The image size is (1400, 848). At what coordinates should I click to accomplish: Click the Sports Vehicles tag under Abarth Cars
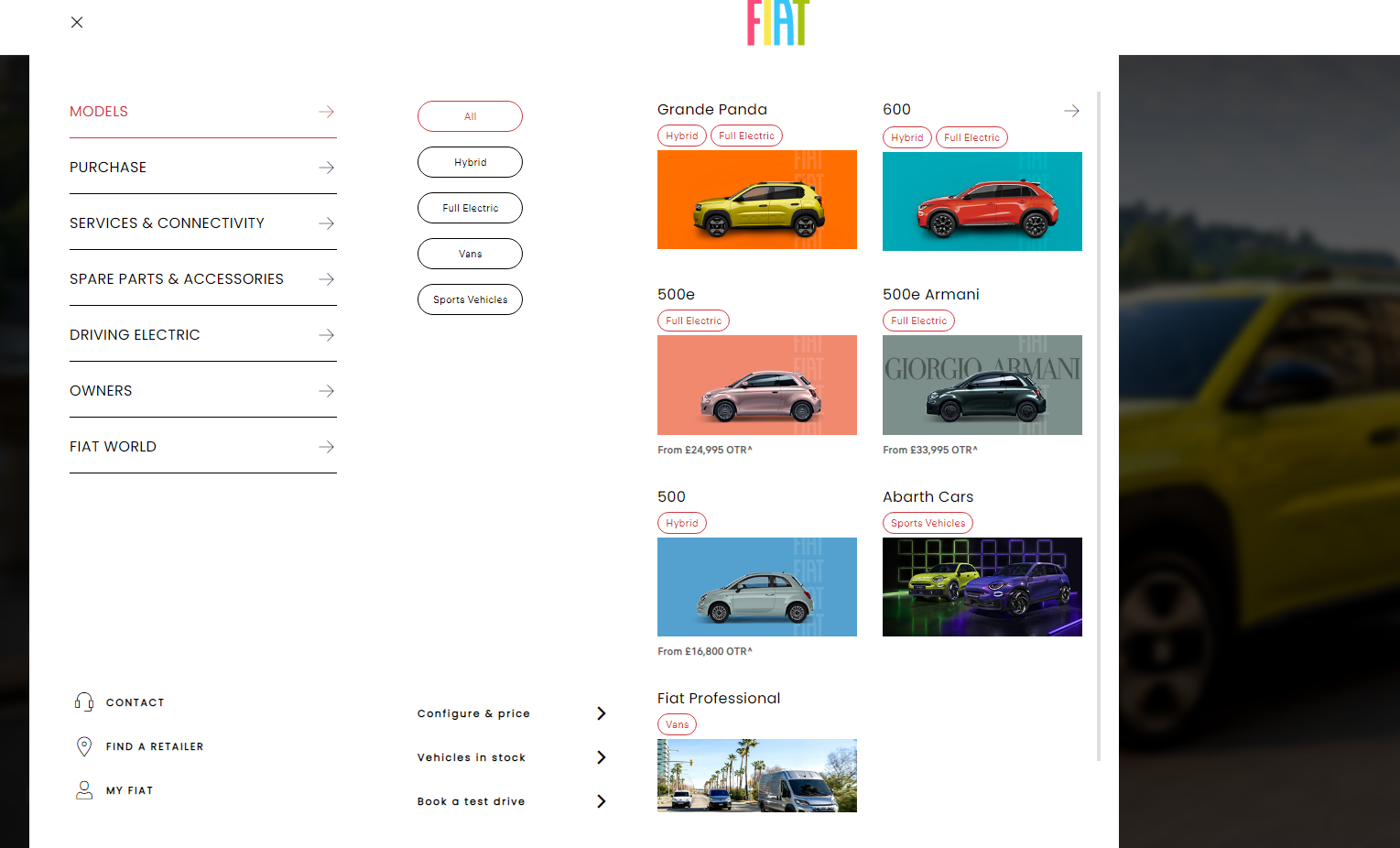(x=928, y=523)
